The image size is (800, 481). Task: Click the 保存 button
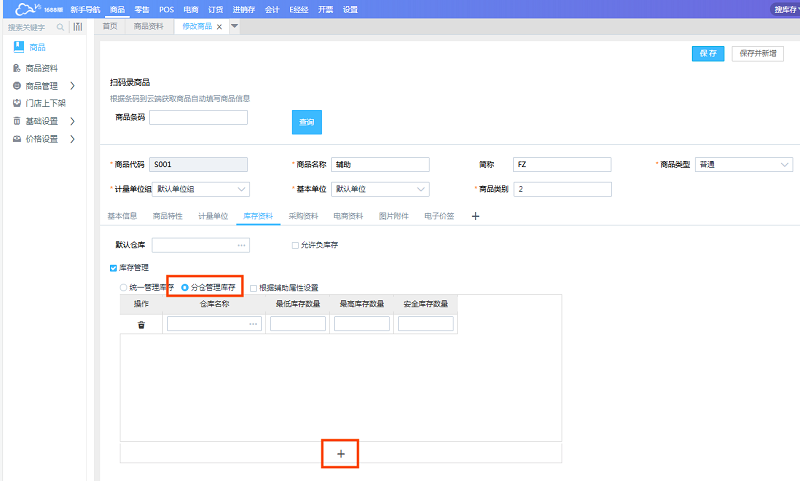(x=708, y=54)
